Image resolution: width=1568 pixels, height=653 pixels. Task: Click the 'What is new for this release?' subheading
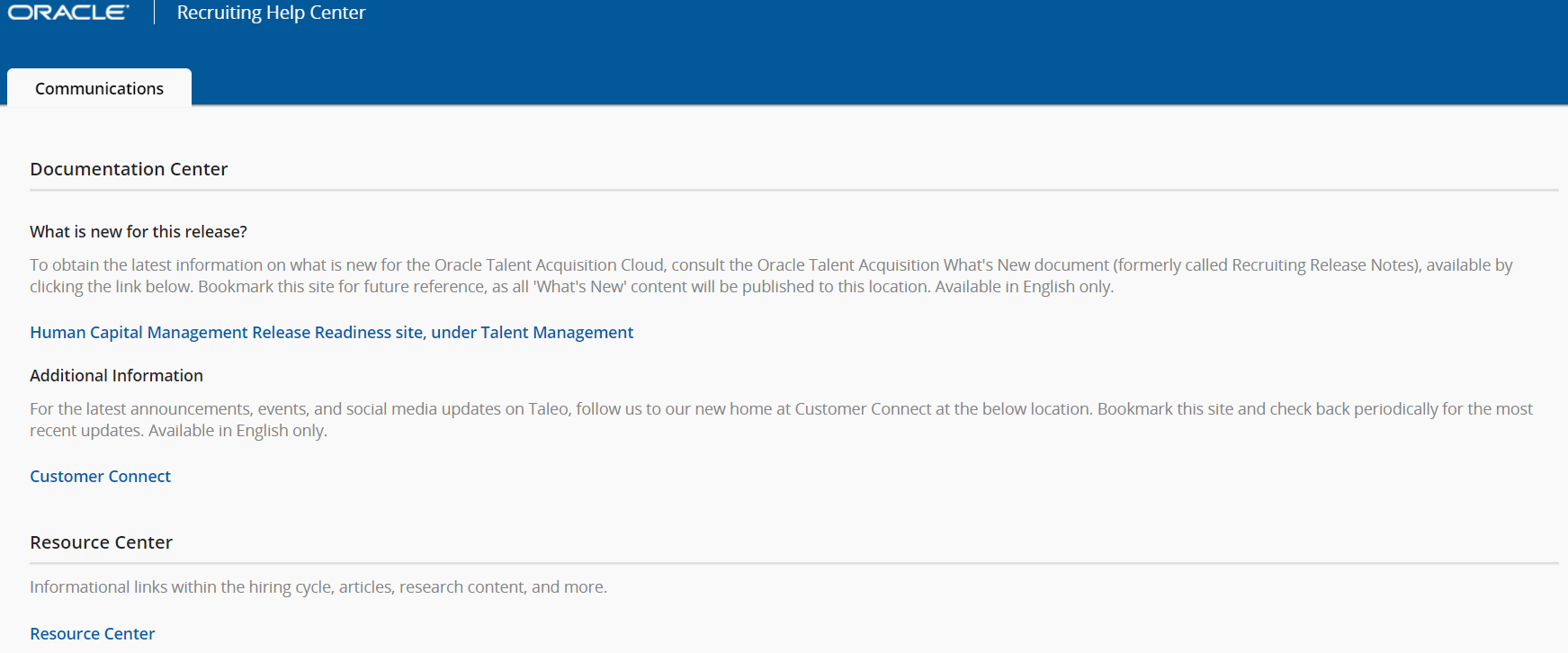click(139, 232)
